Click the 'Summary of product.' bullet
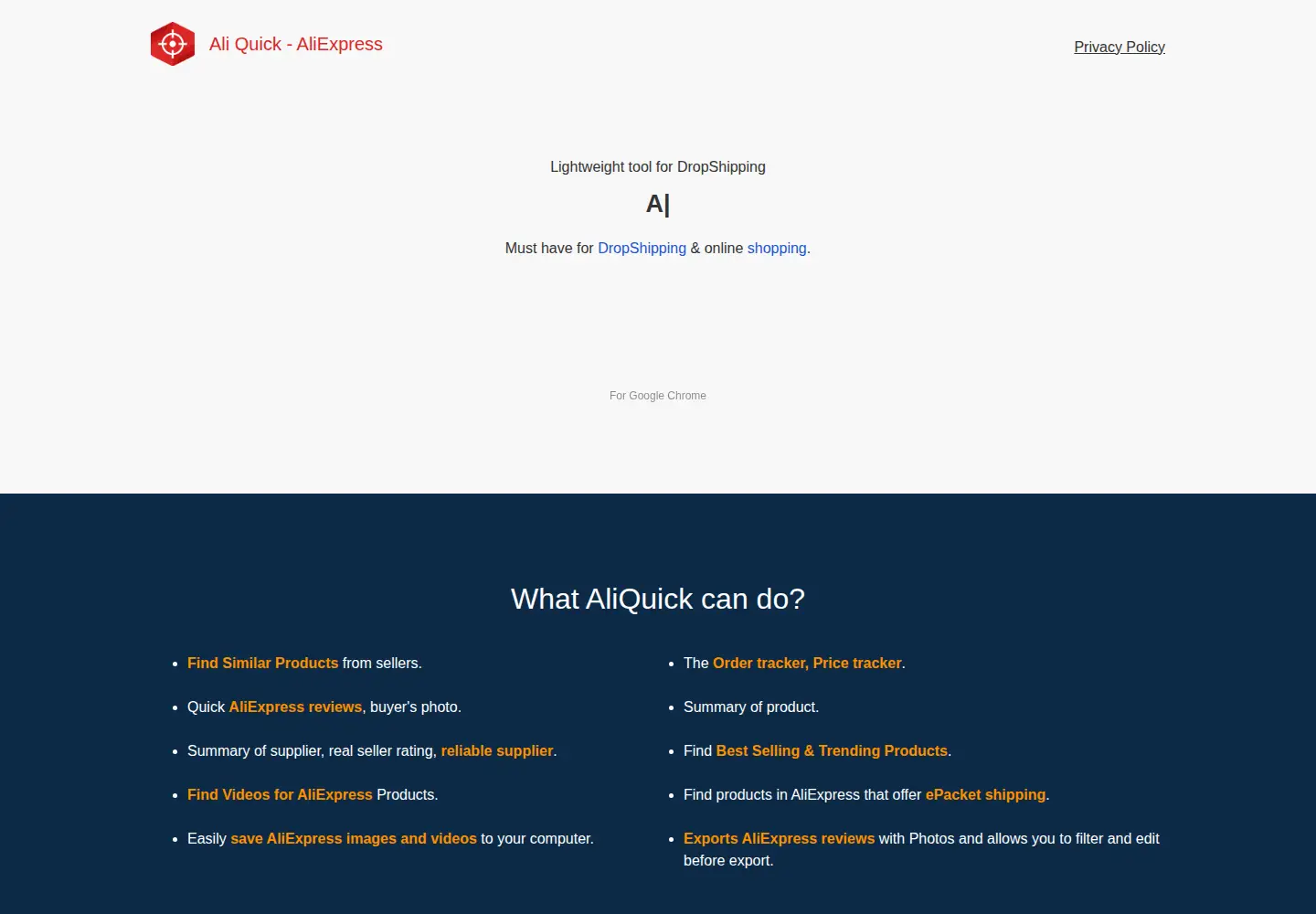Screen dimensions: 1316x914 coord(751,707)
